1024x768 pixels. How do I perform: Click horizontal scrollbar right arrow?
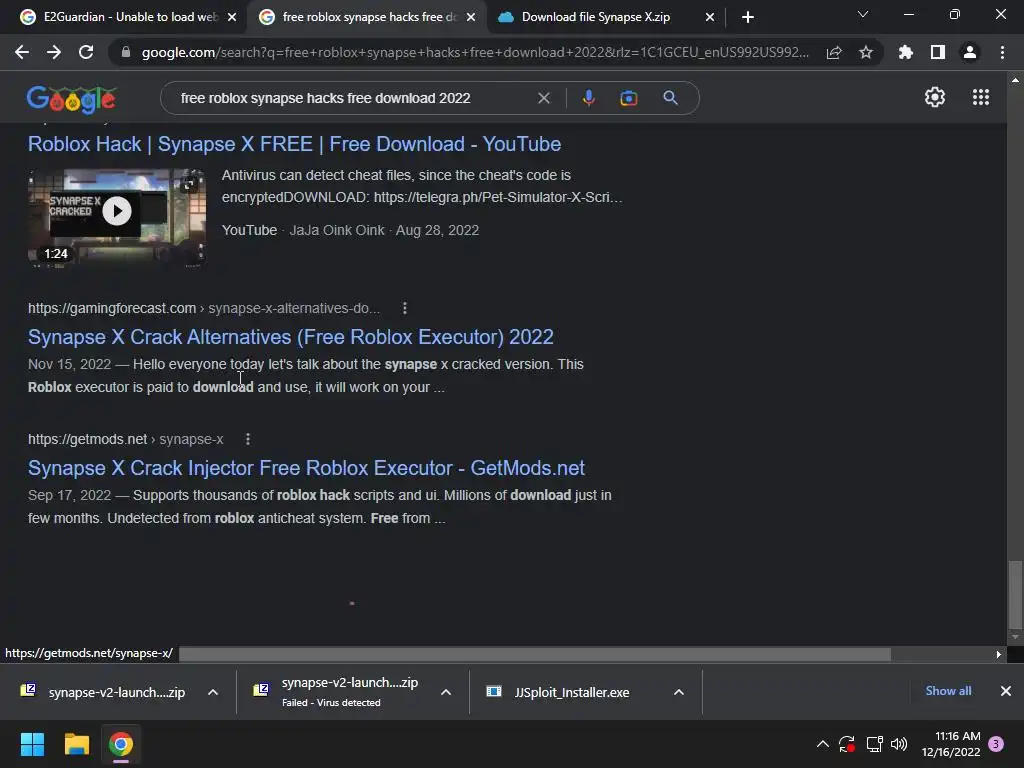(x=999, y=654)
